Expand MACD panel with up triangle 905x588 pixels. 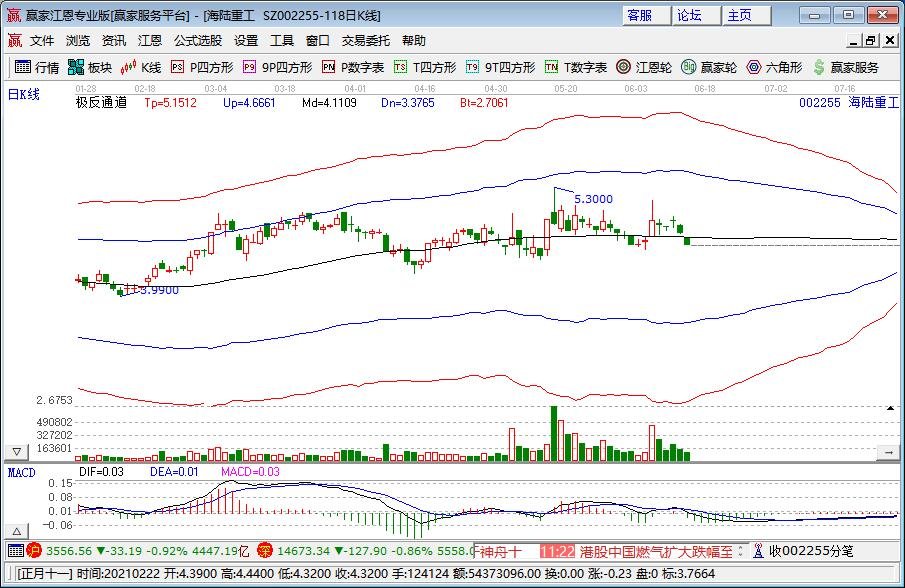point(17,531)
